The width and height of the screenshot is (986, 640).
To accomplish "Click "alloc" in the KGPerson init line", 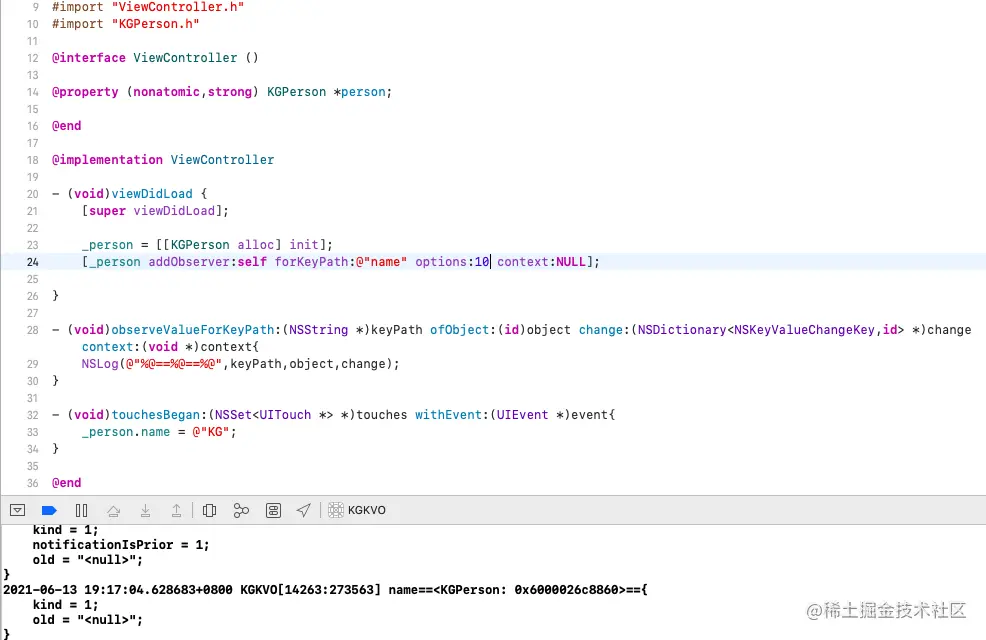I will click(x=255, y=245).
